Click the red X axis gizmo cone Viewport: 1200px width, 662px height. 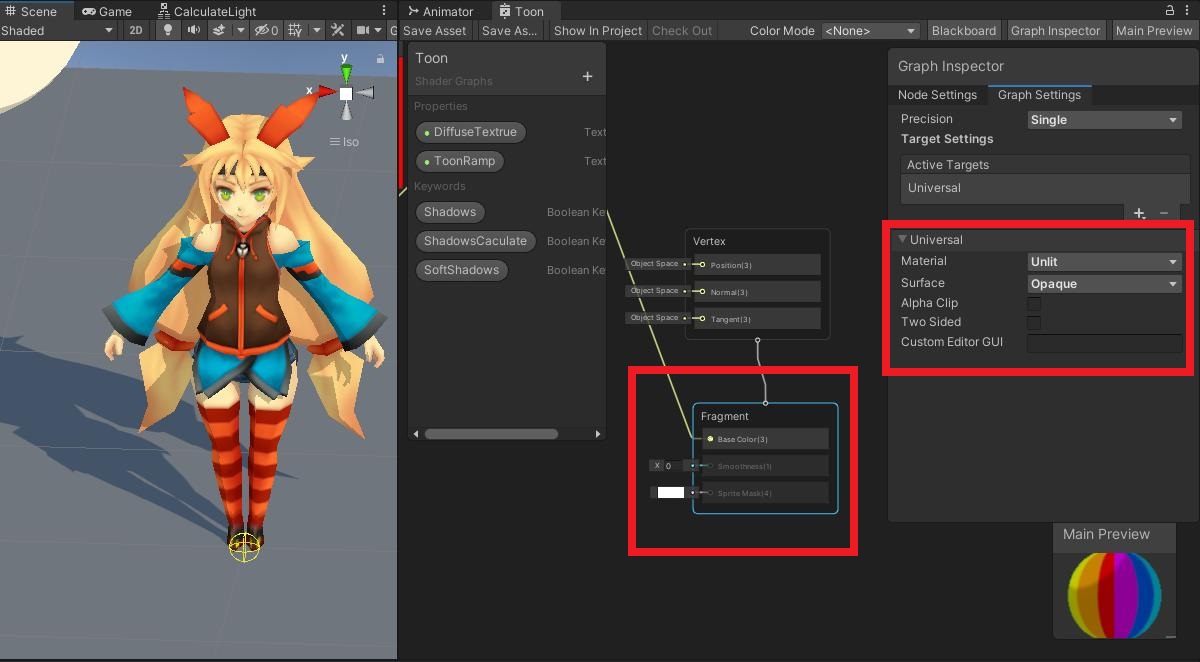tap(326, 92)
